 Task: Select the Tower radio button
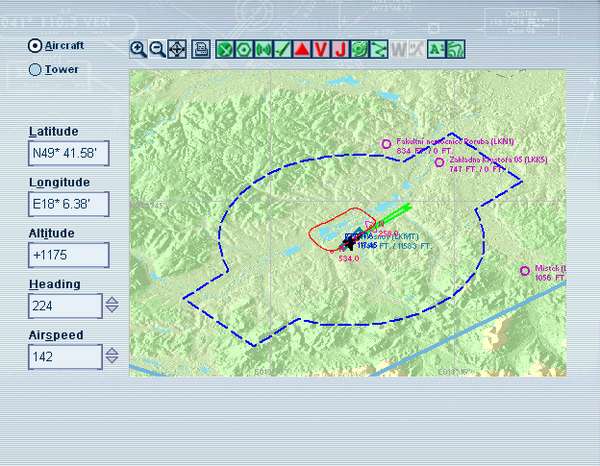click(x=36, y=70)
